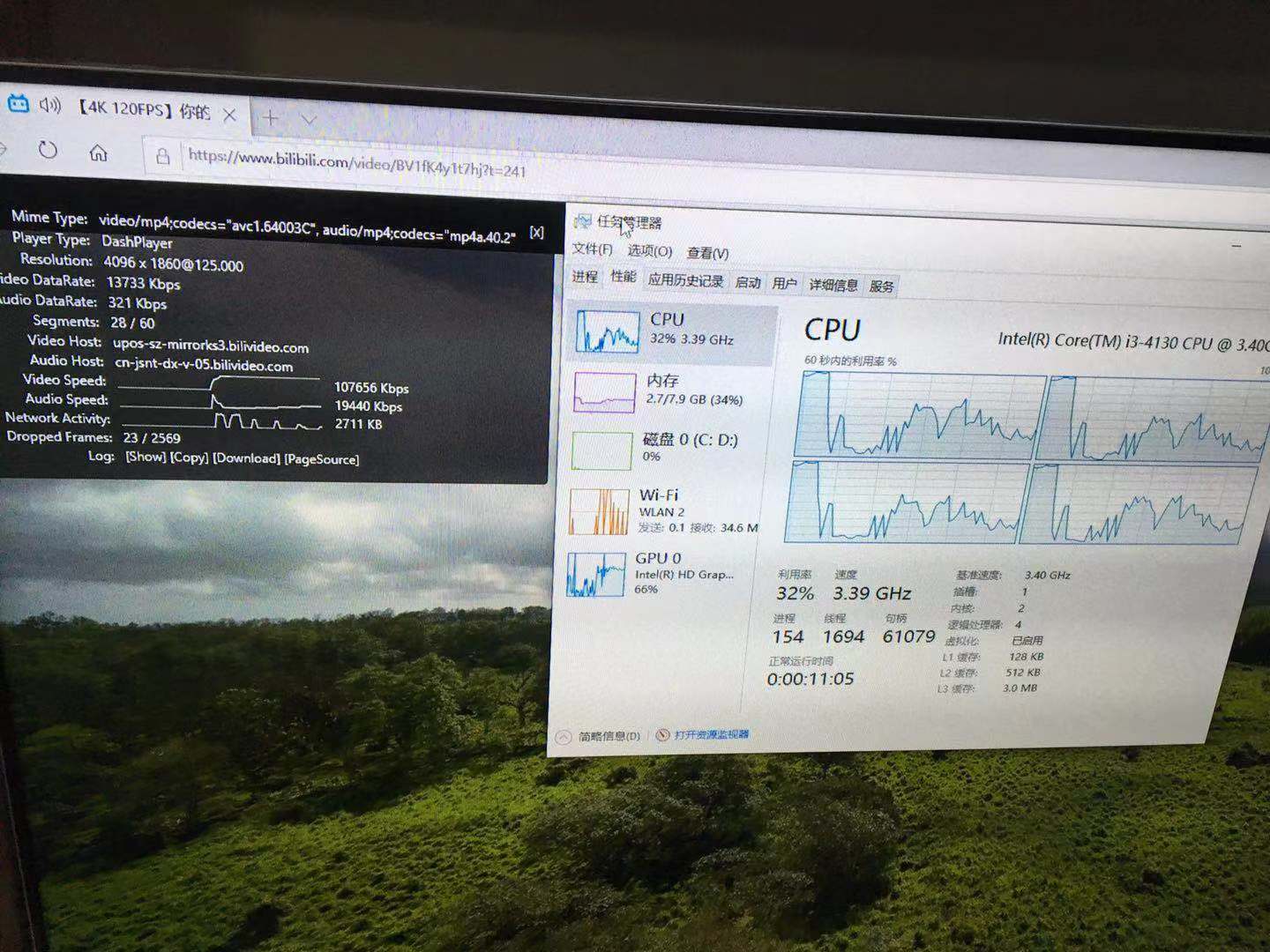Click [Download] in the stats log
Image resolution: width=1270 pixels, height=952 pixels.
[246, 458]
